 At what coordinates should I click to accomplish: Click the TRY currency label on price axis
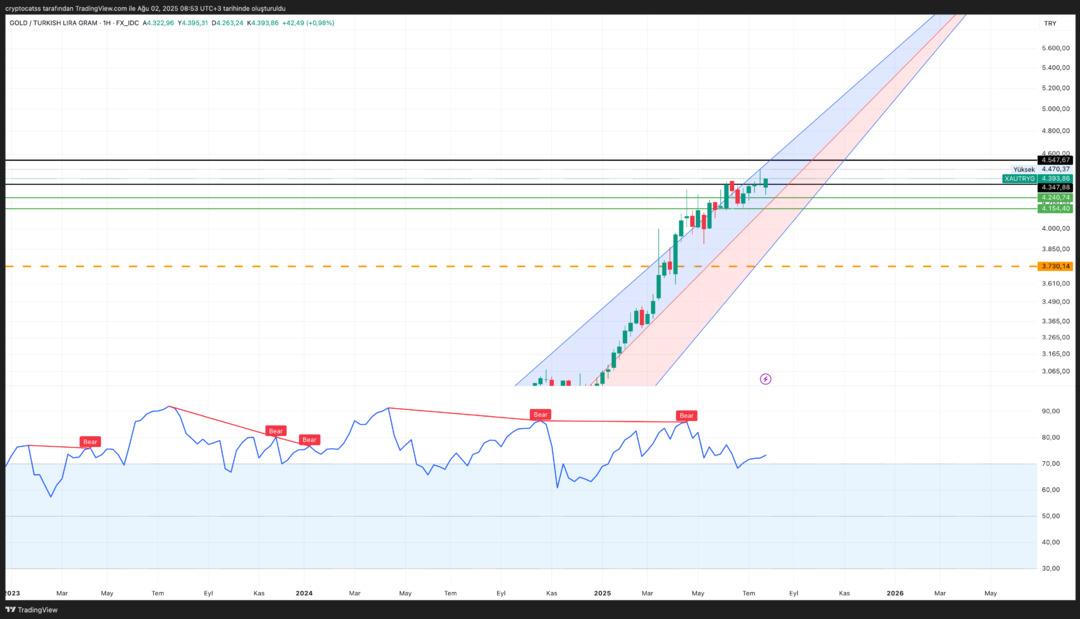(1050, 23)
